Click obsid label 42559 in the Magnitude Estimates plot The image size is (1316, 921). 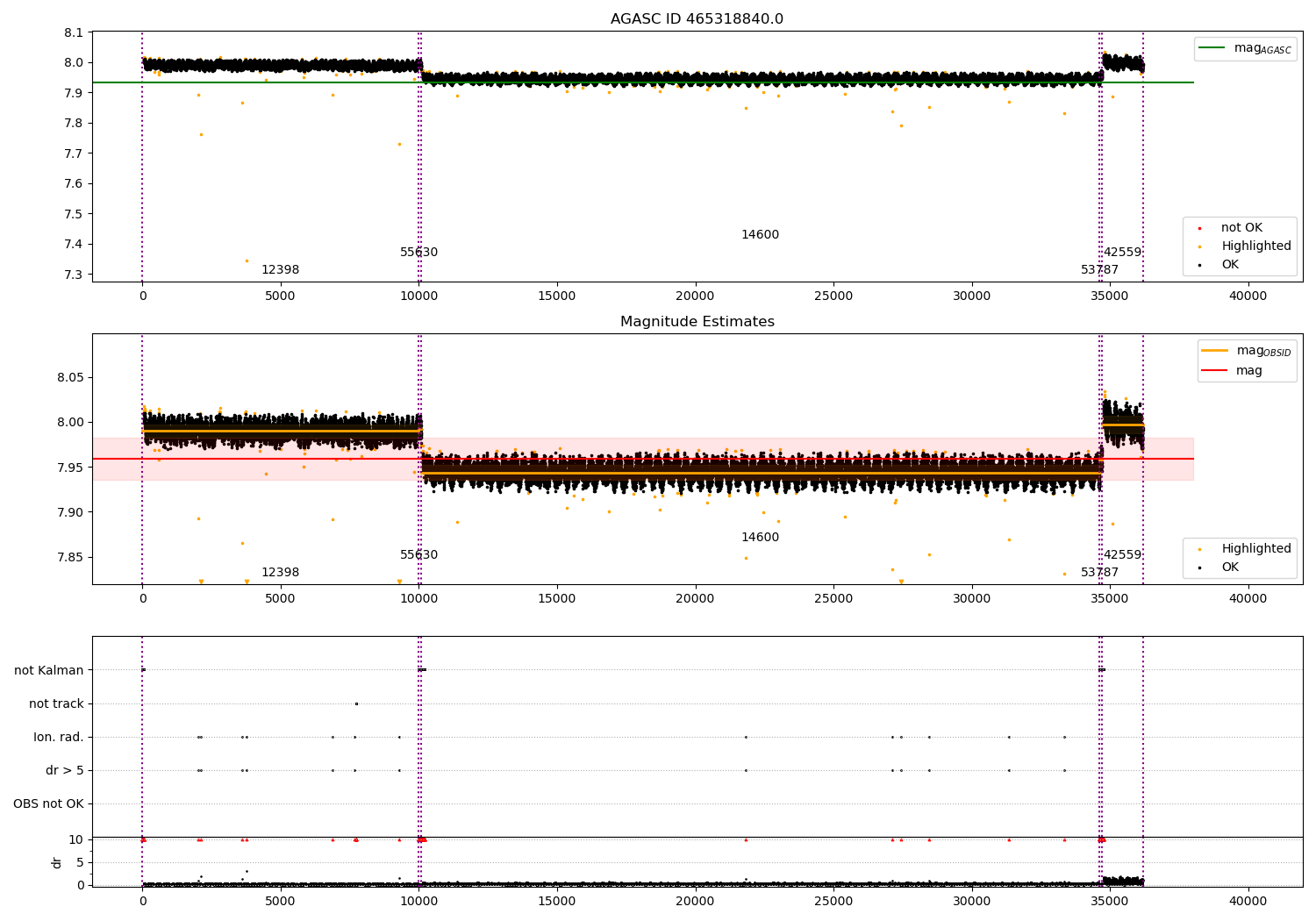[1122, 555]
